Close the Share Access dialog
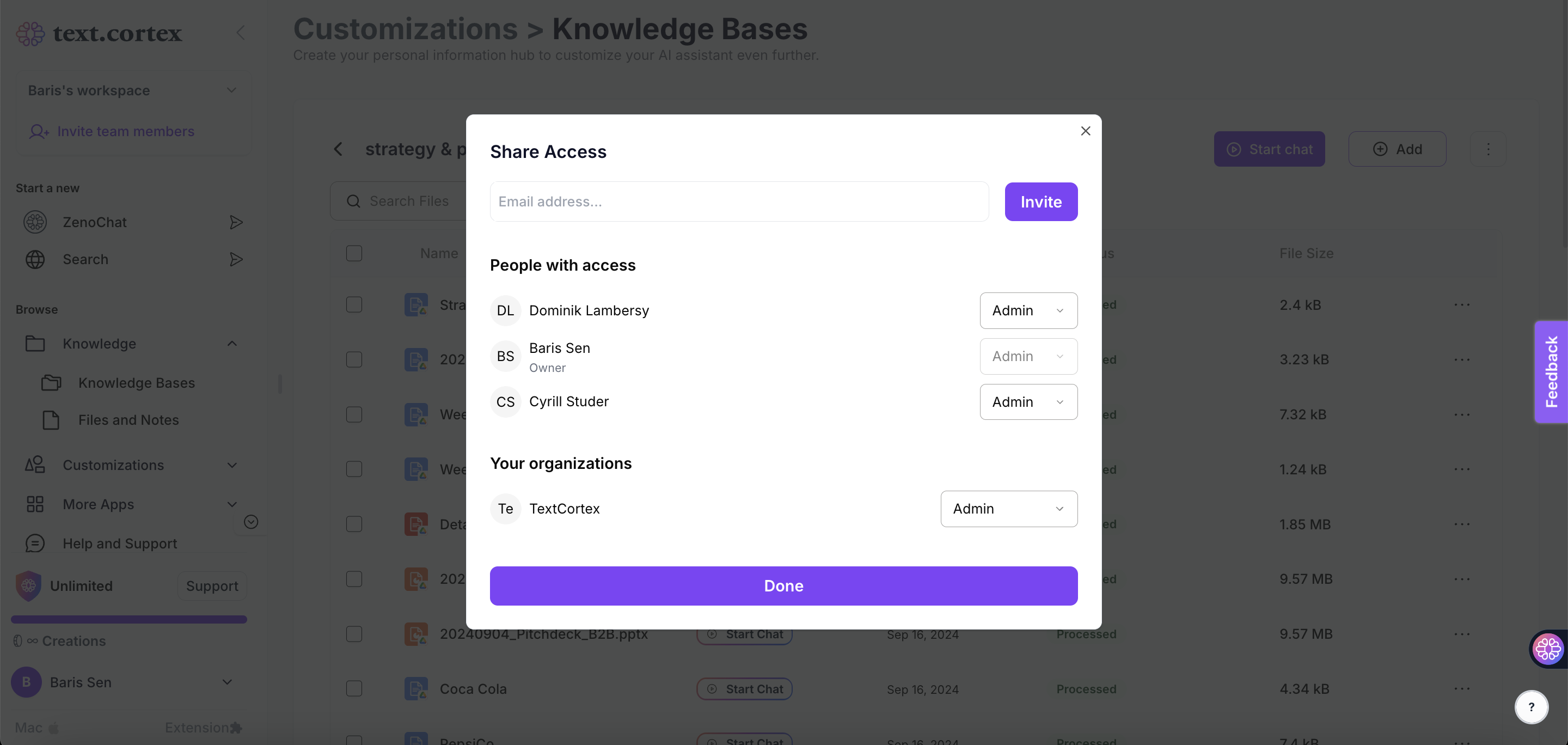1568x745 pixels. (x=1085, y=131)
